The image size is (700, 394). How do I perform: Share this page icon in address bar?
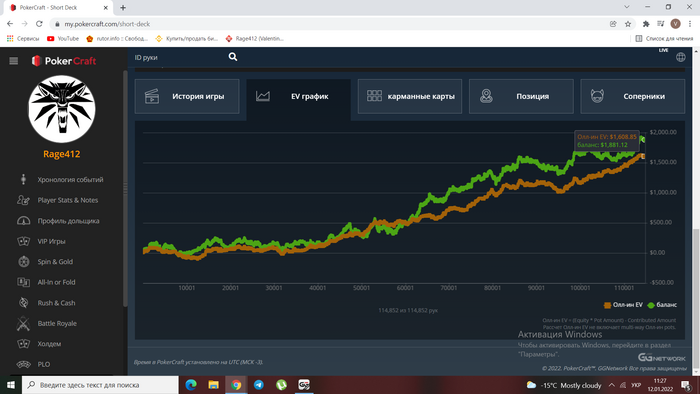click(x=613, y=24)
